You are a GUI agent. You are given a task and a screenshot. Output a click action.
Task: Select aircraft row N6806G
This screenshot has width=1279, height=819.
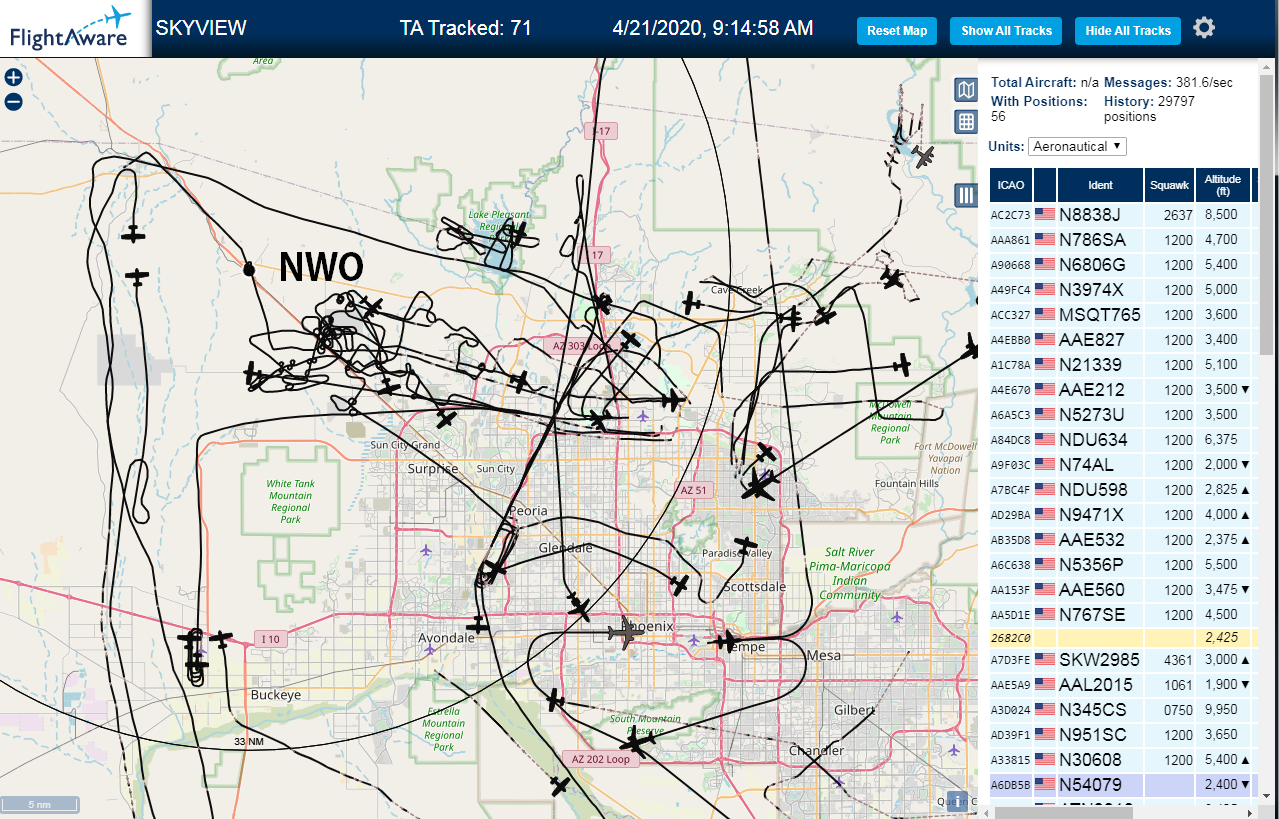[1124, 265]
